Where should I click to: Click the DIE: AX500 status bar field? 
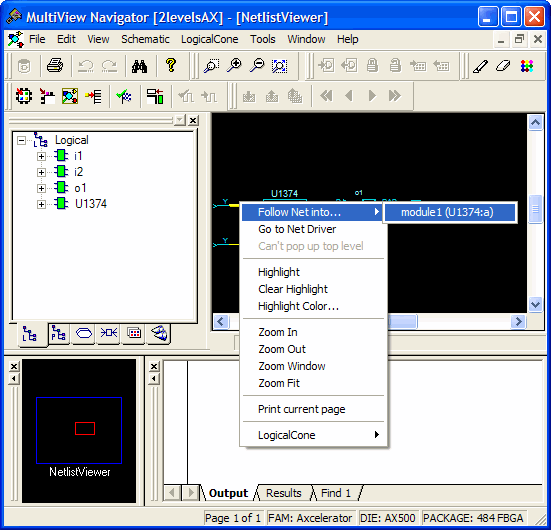click(x=388, y=518)
